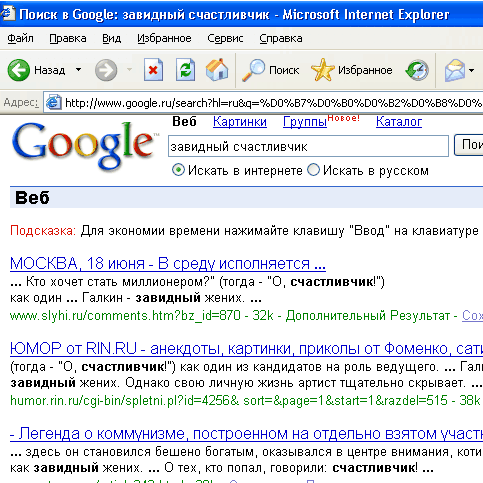Click the humor.rin.ru green URL text
The image size is (483, 483).
[x=229, y=400]
